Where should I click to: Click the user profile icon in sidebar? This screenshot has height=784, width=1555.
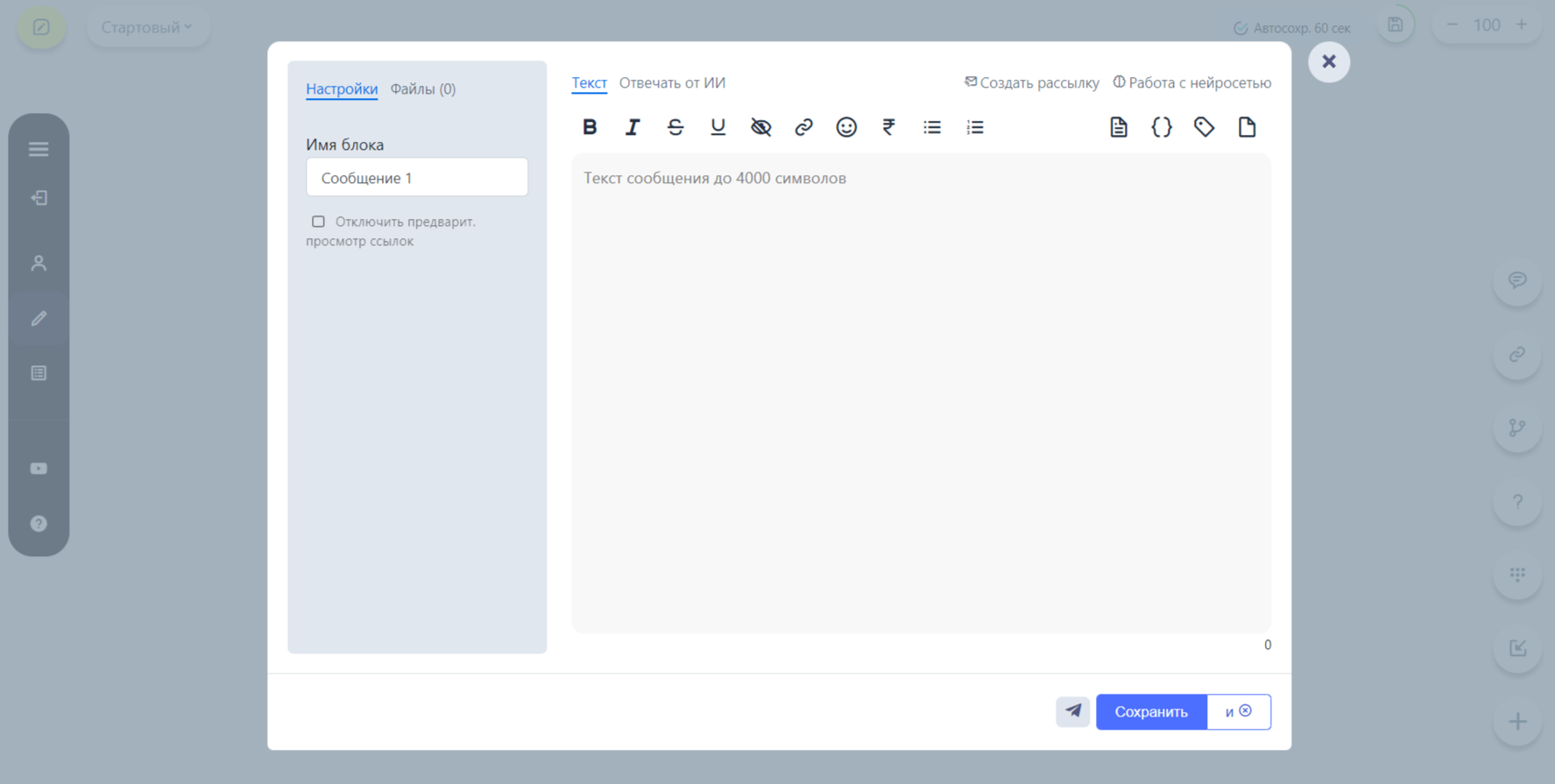(39, 263)
